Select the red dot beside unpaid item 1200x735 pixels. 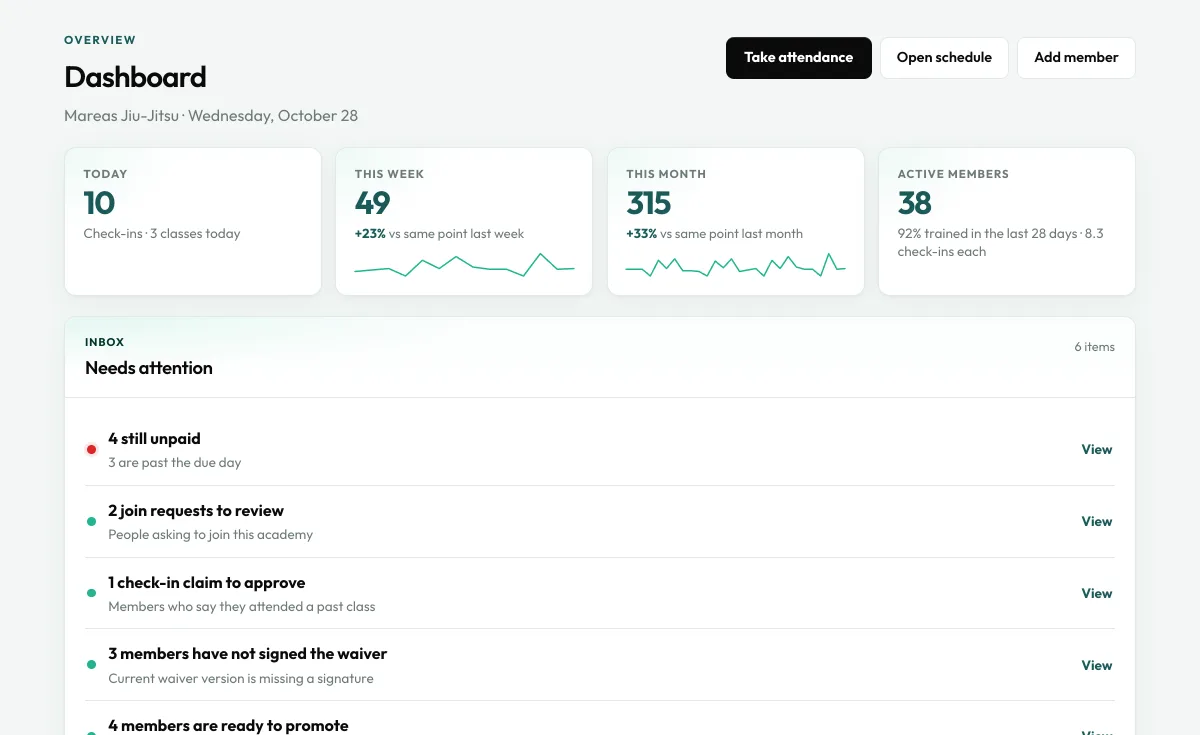(x=91, y=450)
